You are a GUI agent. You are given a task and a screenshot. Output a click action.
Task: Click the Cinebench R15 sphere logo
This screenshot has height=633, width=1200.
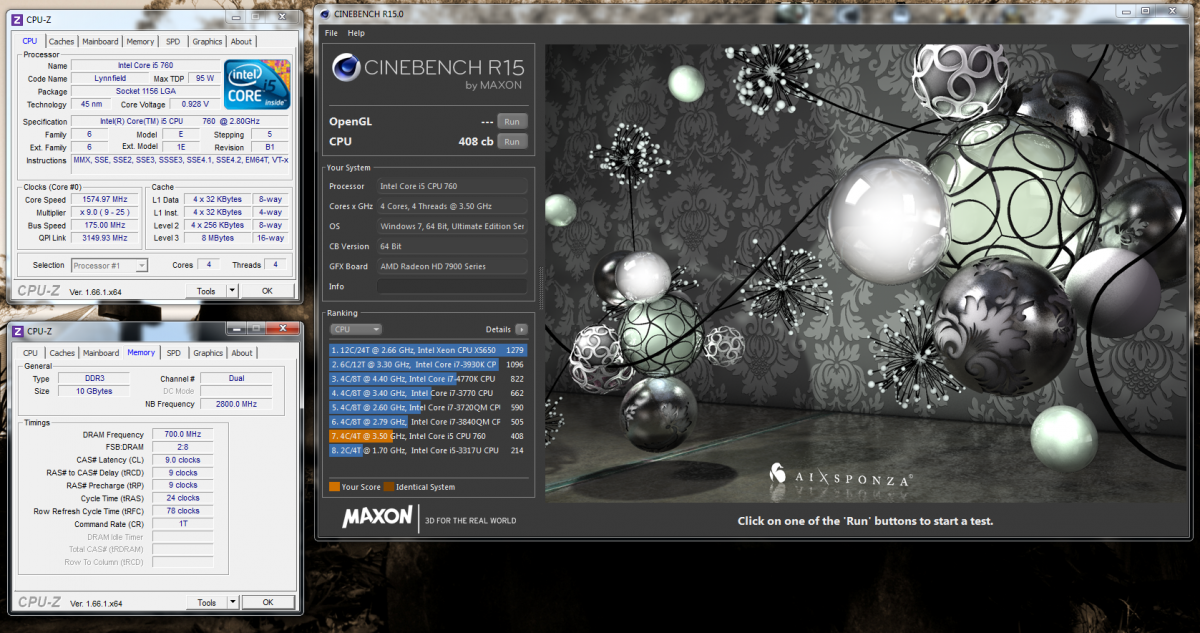(344, 69)
